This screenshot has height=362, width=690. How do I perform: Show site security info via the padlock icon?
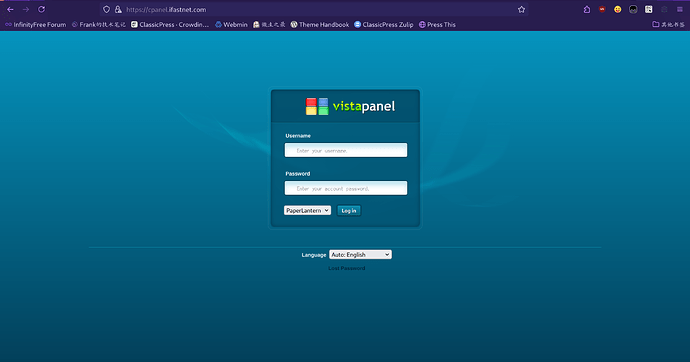tap(118, 9)
